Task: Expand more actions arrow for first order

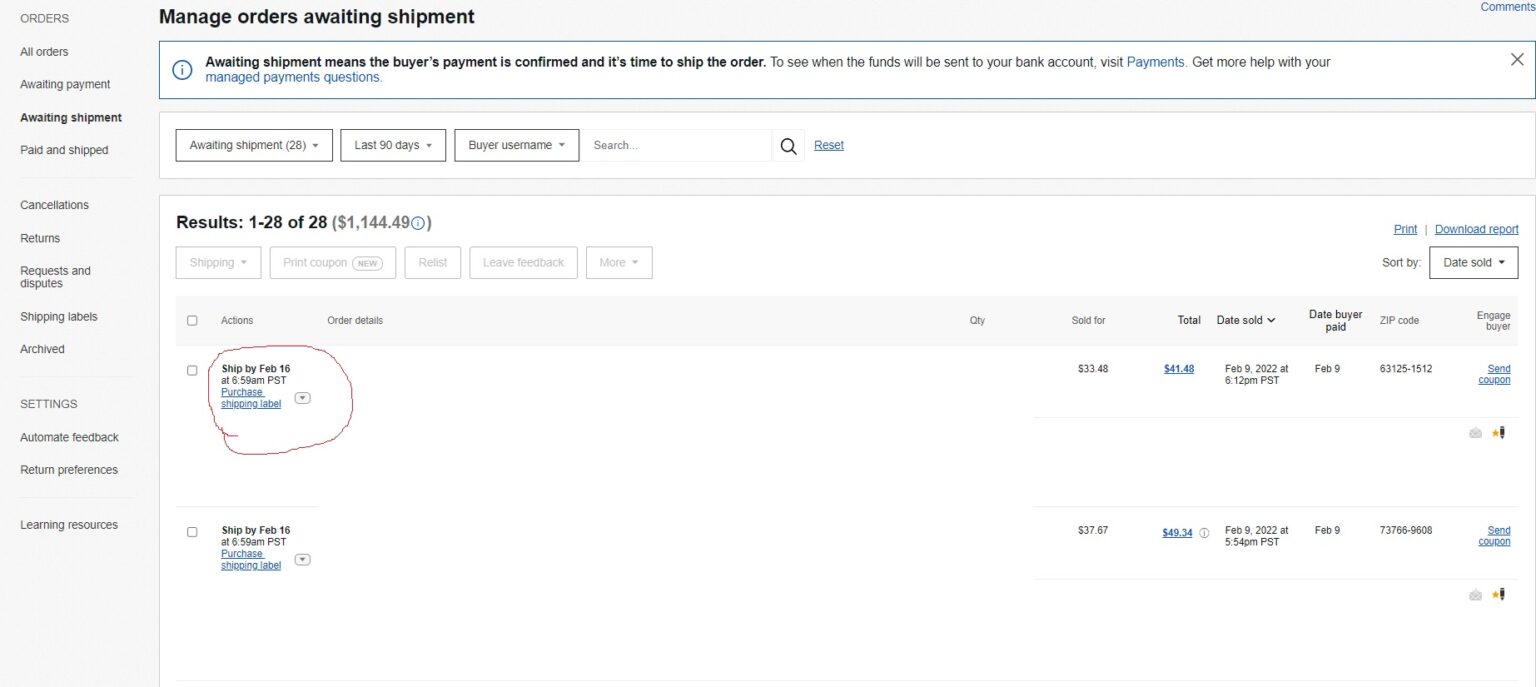Action: pos(303,398)
